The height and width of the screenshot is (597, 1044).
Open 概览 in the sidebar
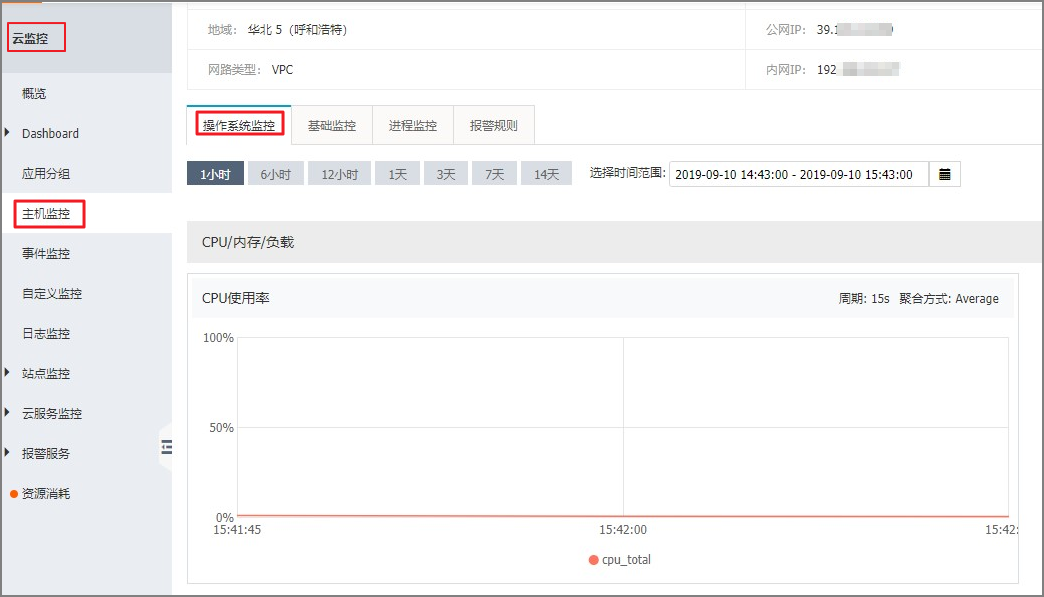[34, 94]
